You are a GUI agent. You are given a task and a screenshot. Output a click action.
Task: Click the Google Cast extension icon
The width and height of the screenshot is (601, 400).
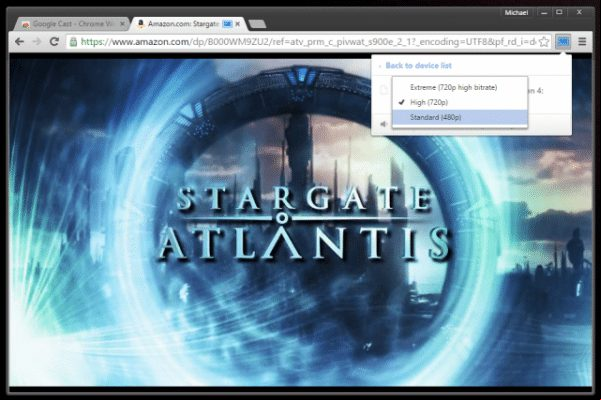563,41
